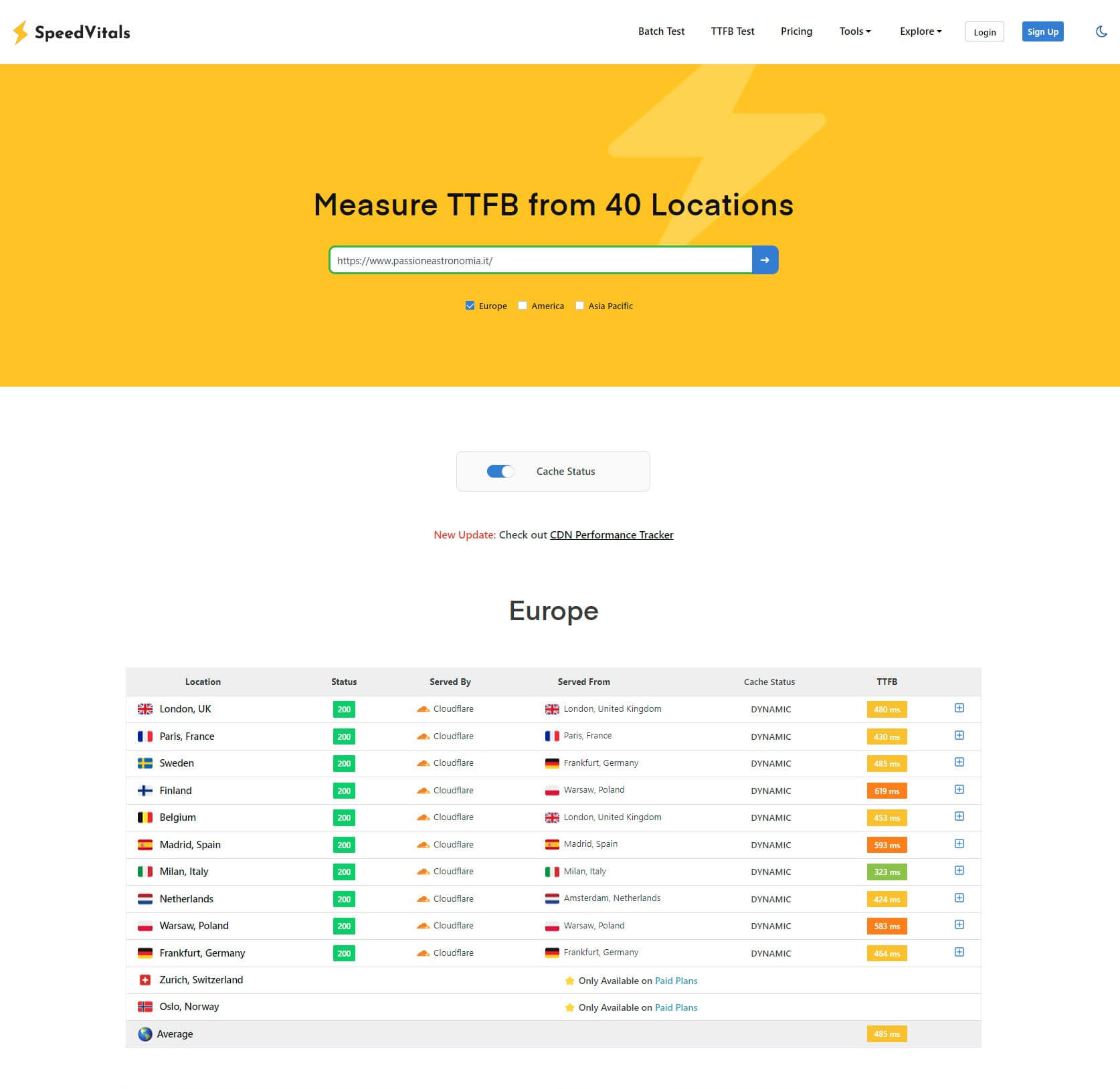Viewport: 1120px width, 1089px height.
Task: Expand details for Netherlands row
Action: click(x=959, y=898)
